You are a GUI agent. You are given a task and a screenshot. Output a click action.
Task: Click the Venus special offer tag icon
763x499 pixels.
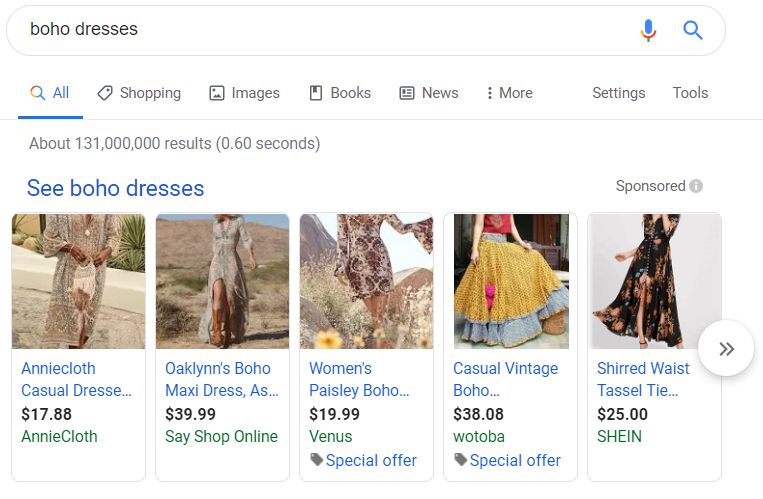click(x=317, y=460)
